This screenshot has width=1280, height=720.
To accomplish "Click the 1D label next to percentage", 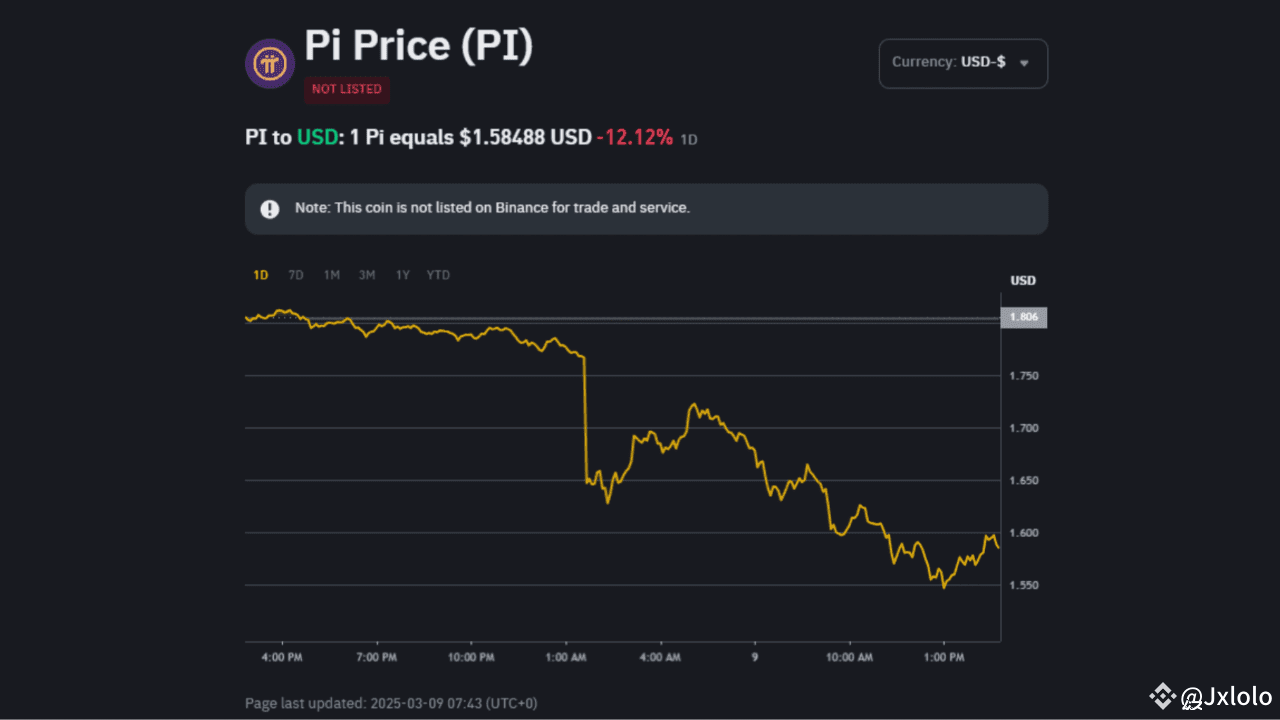I will 689,140.
